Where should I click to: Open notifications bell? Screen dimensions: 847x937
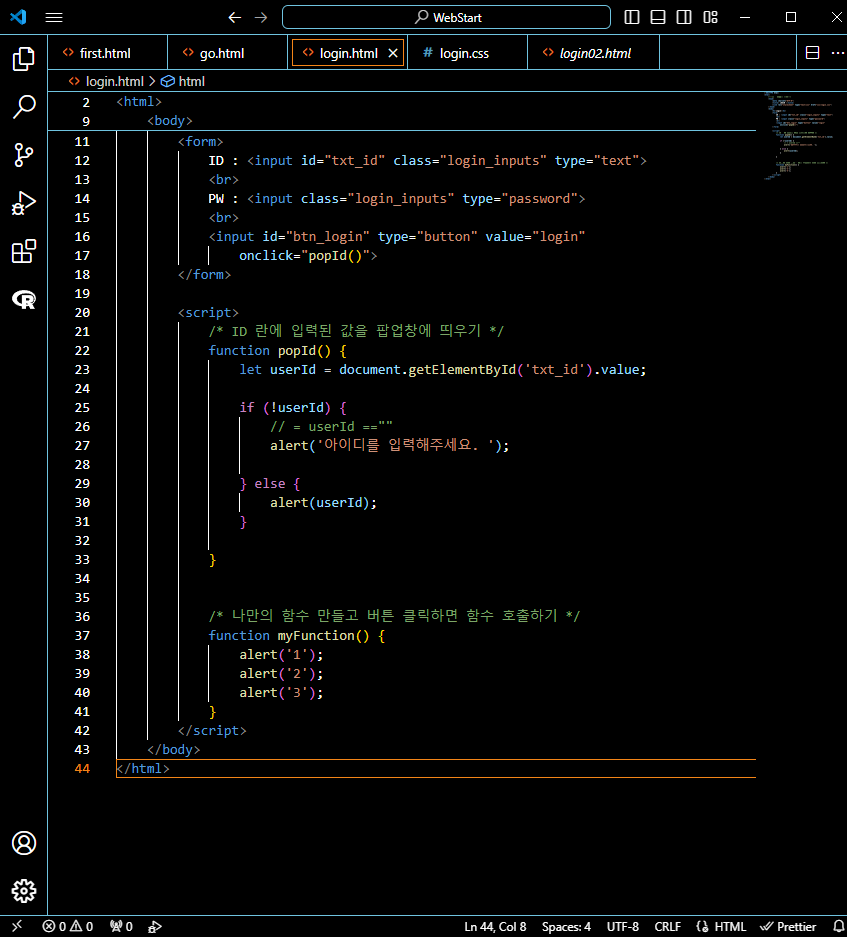pyautogui.click(x=838, y=926)
